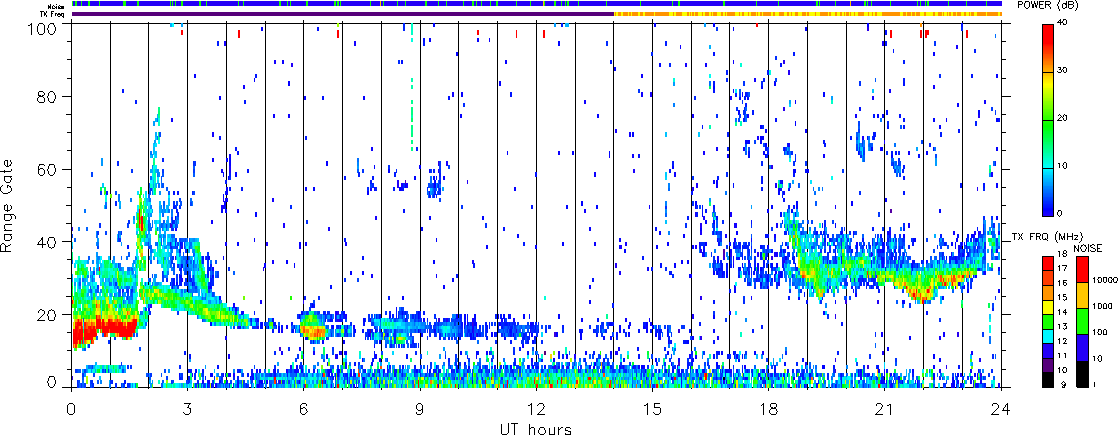
Task: Pick the purple segment of TX FRQ colorbar
Action: [1048, 365]
